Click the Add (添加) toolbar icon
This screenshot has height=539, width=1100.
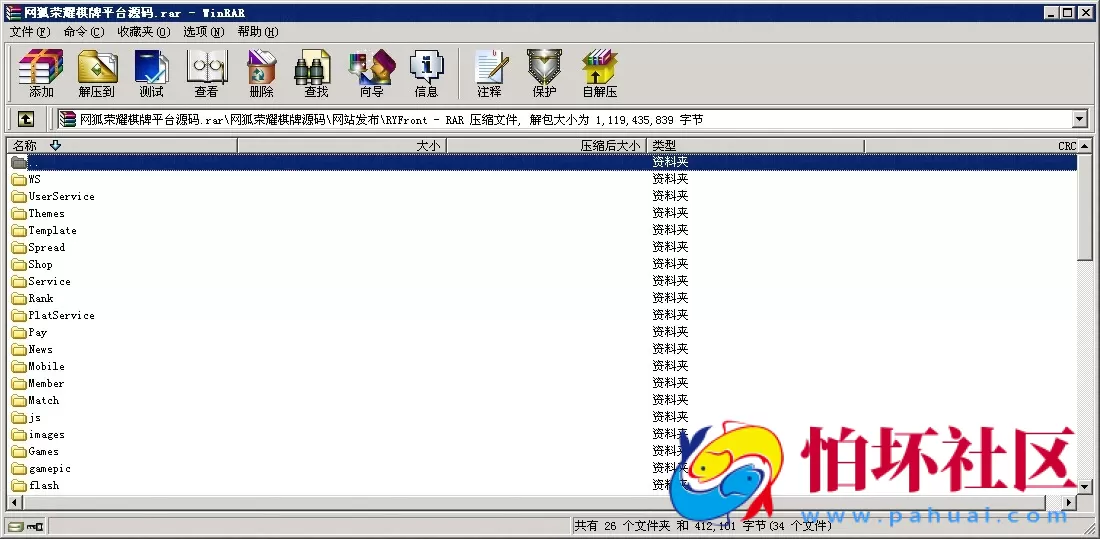pyautogui.click(x=41, y=74)
